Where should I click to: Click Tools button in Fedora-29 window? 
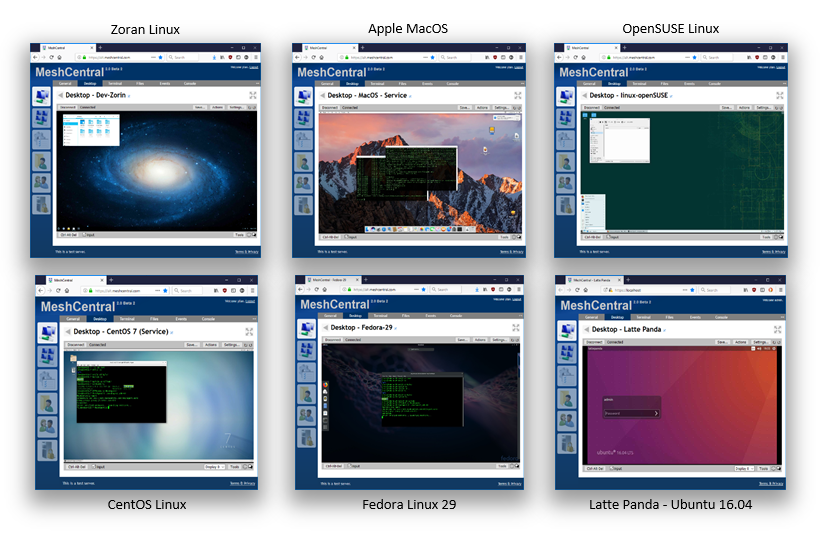(x=502, y=465)
